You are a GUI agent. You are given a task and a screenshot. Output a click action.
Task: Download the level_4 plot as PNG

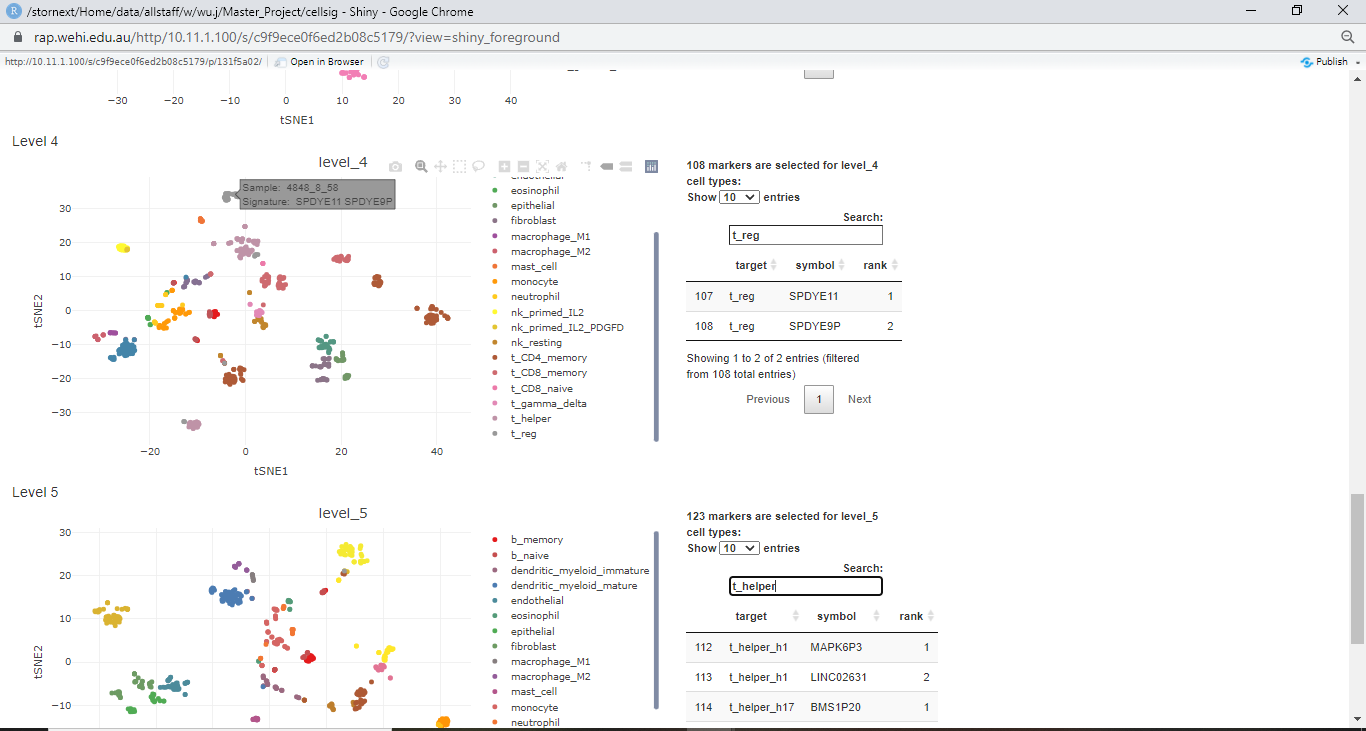tap(395, 166)
